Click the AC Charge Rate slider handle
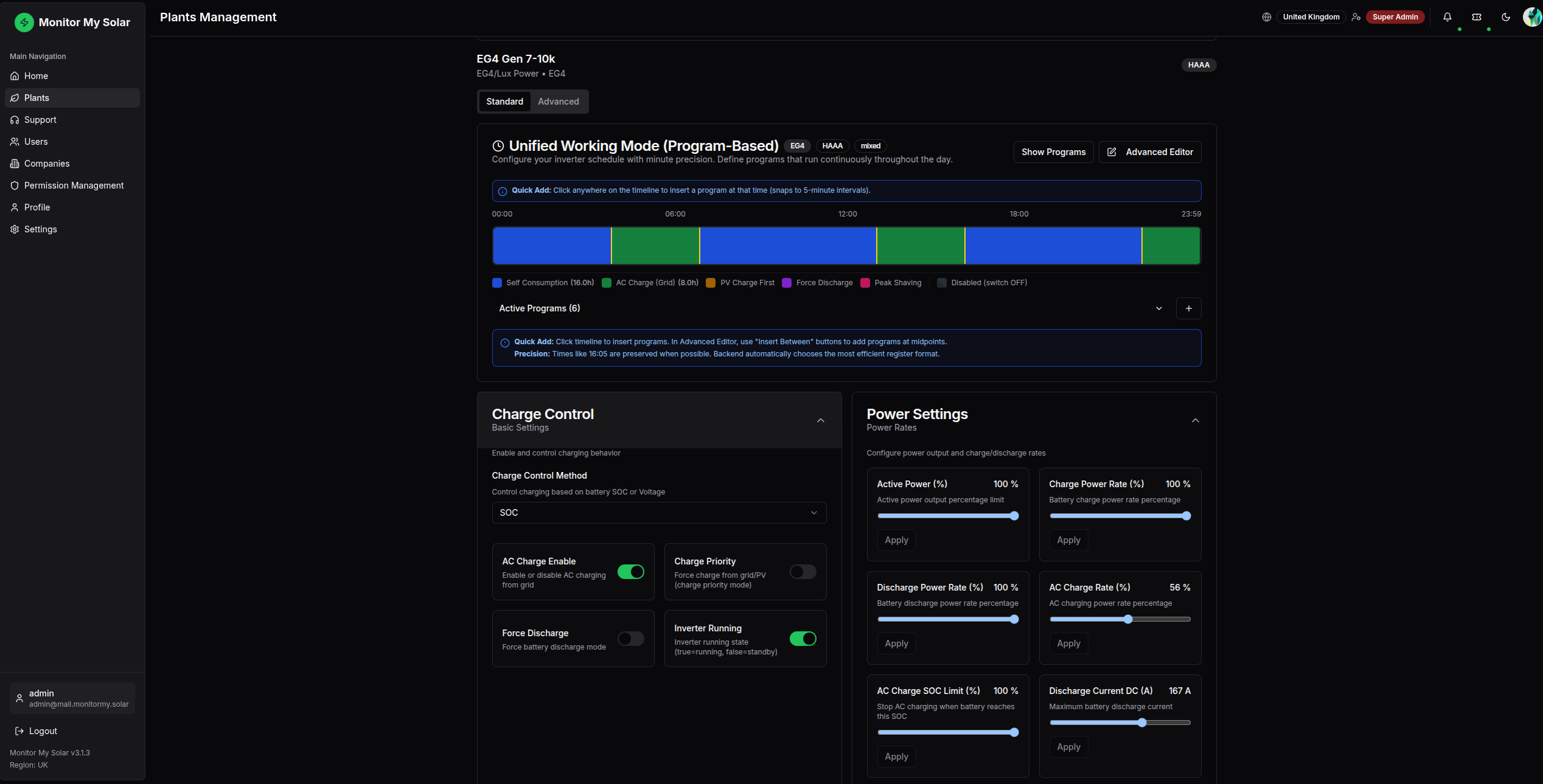 click(x=1128, y=619)
